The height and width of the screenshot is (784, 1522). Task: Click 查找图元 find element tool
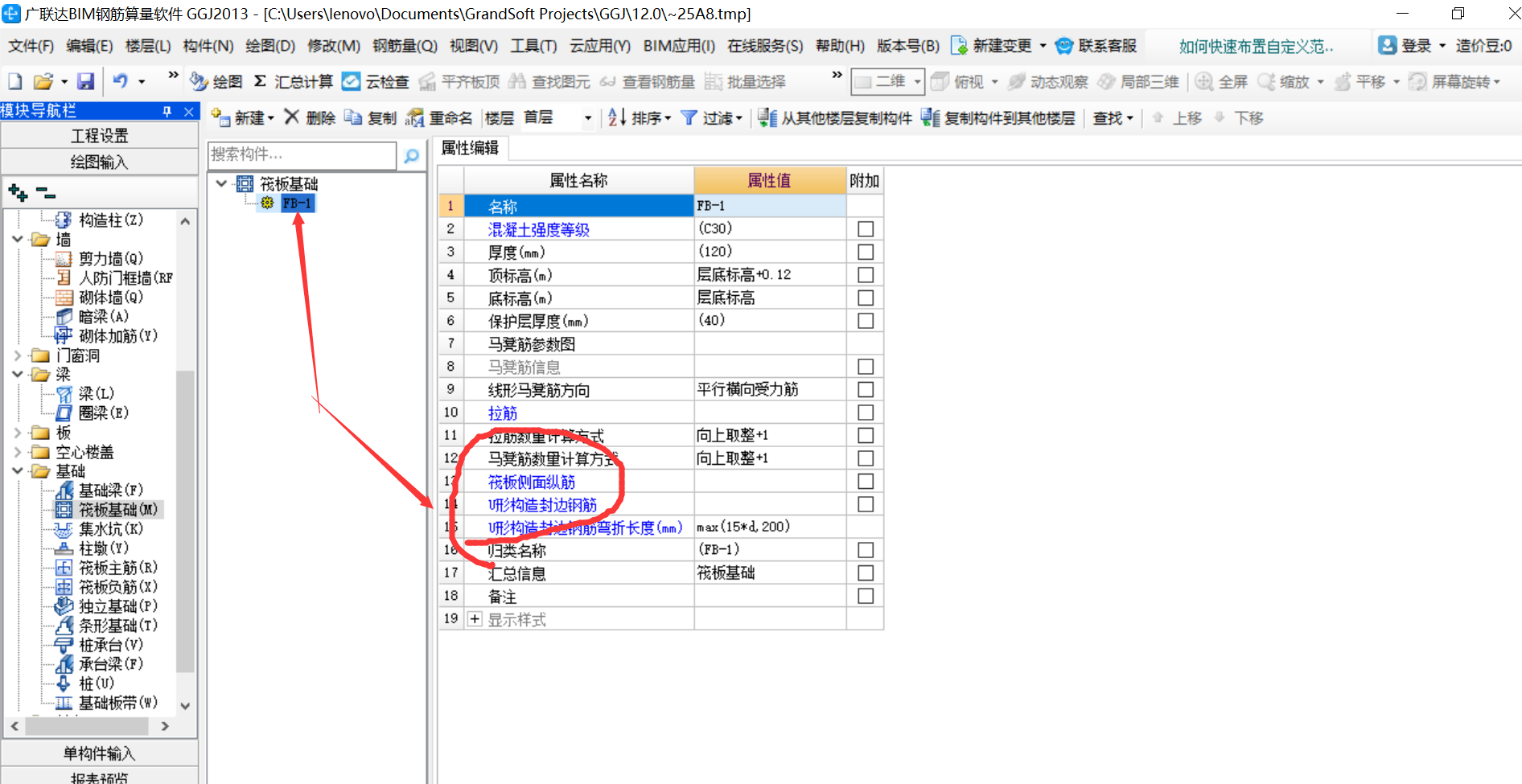(549, 81)
